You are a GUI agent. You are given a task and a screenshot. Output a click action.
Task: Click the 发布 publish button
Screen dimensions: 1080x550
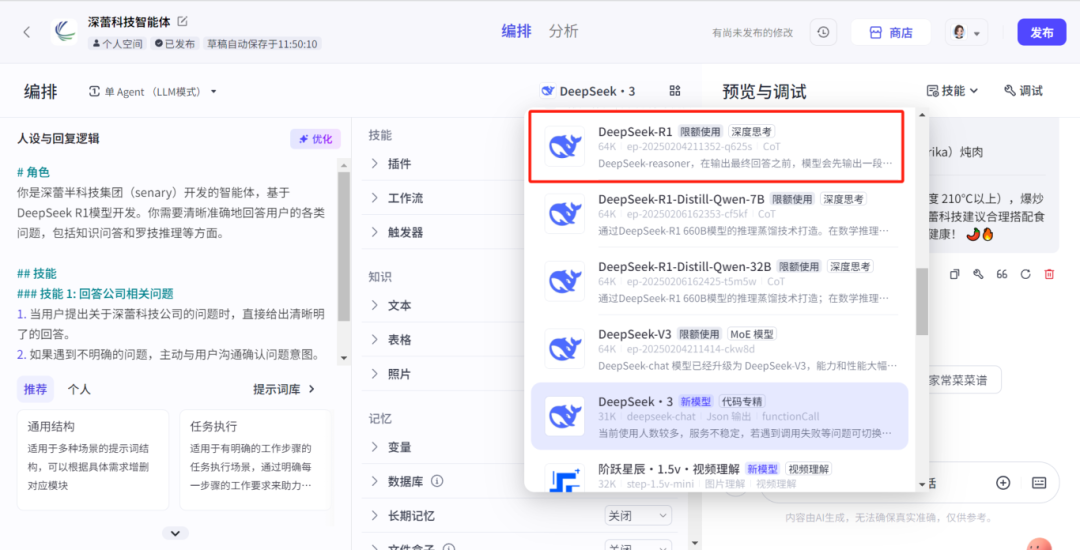(1041, 32)
